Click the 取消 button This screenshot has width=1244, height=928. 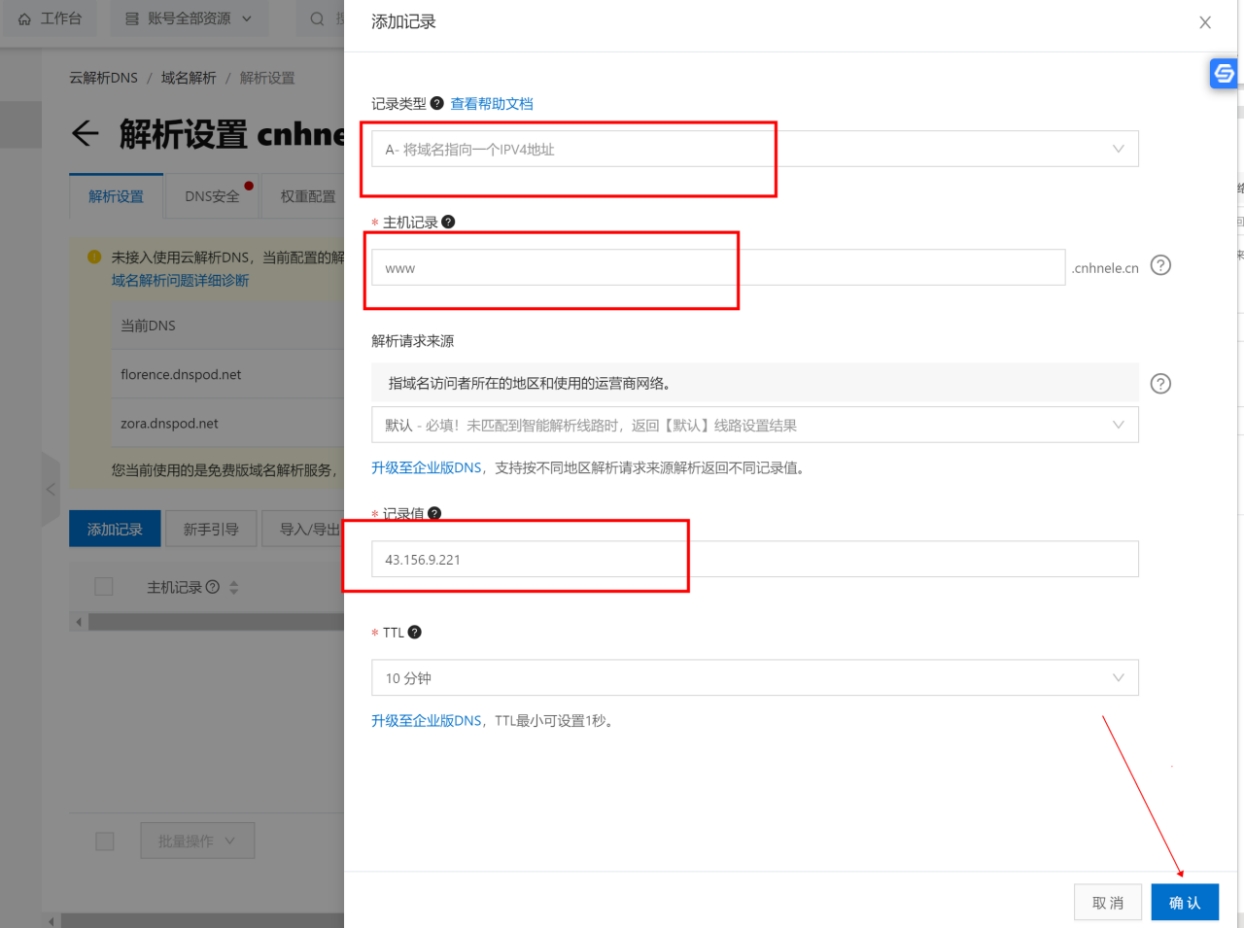point(1108,902)
